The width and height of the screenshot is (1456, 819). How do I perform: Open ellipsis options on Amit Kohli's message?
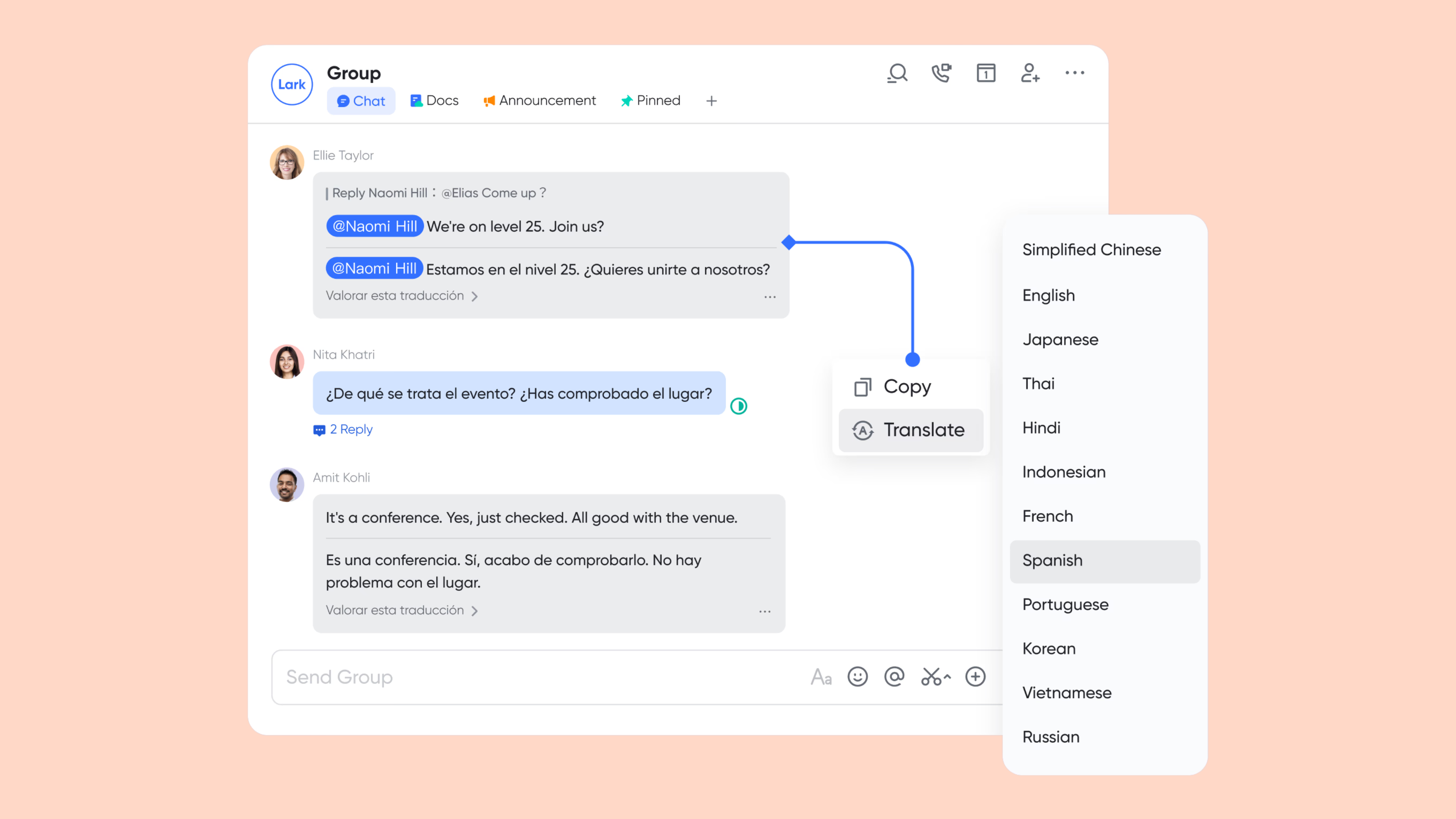pyautogui.click(x=765, y=612)
